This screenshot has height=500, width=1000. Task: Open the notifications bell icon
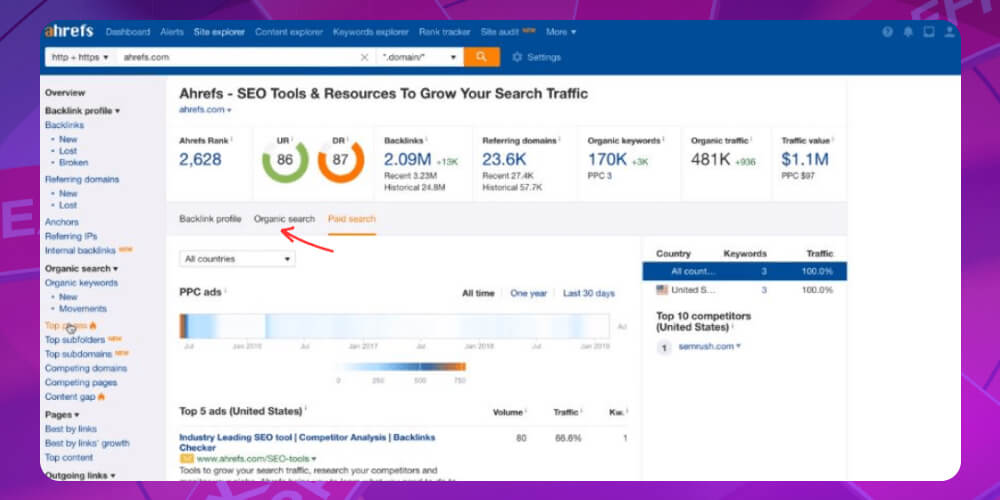[x=908, y=32]
